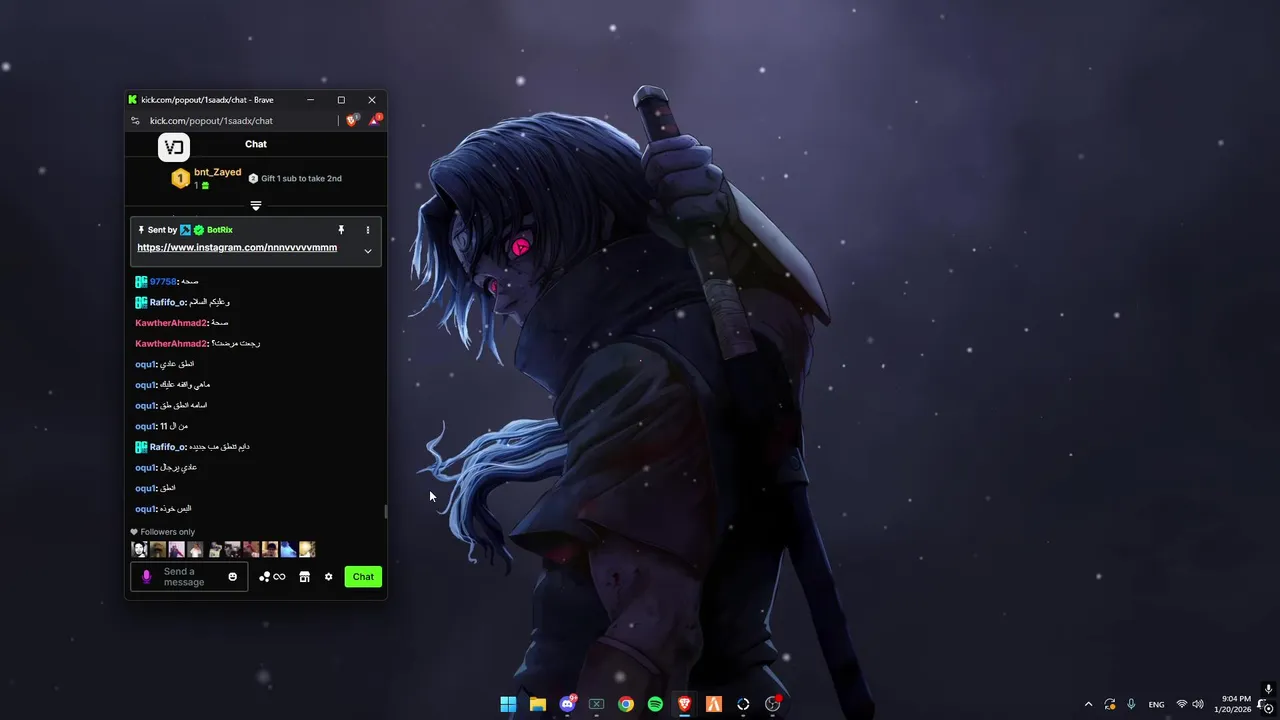Open the pinned Instagram link
Viewport: 1280px width, 720px height.
(237, 247)
